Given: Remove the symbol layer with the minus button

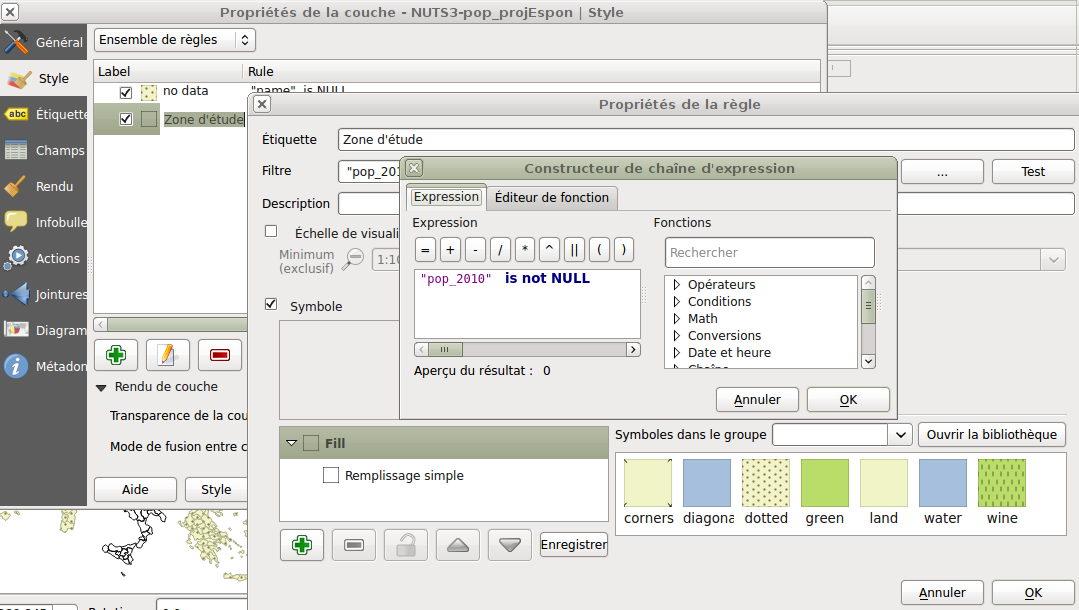Looking at the screenshot, I should click(354, 545).
